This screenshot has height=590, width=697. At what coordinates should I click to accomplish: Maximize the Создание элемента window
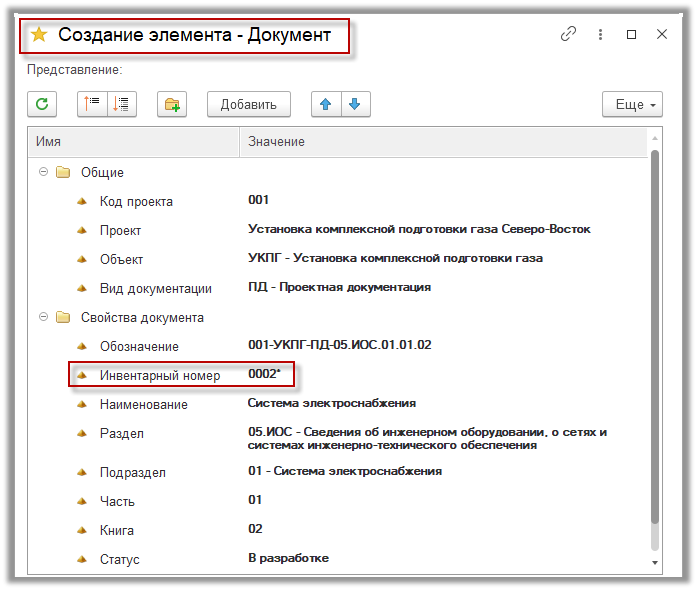[631, 34]
